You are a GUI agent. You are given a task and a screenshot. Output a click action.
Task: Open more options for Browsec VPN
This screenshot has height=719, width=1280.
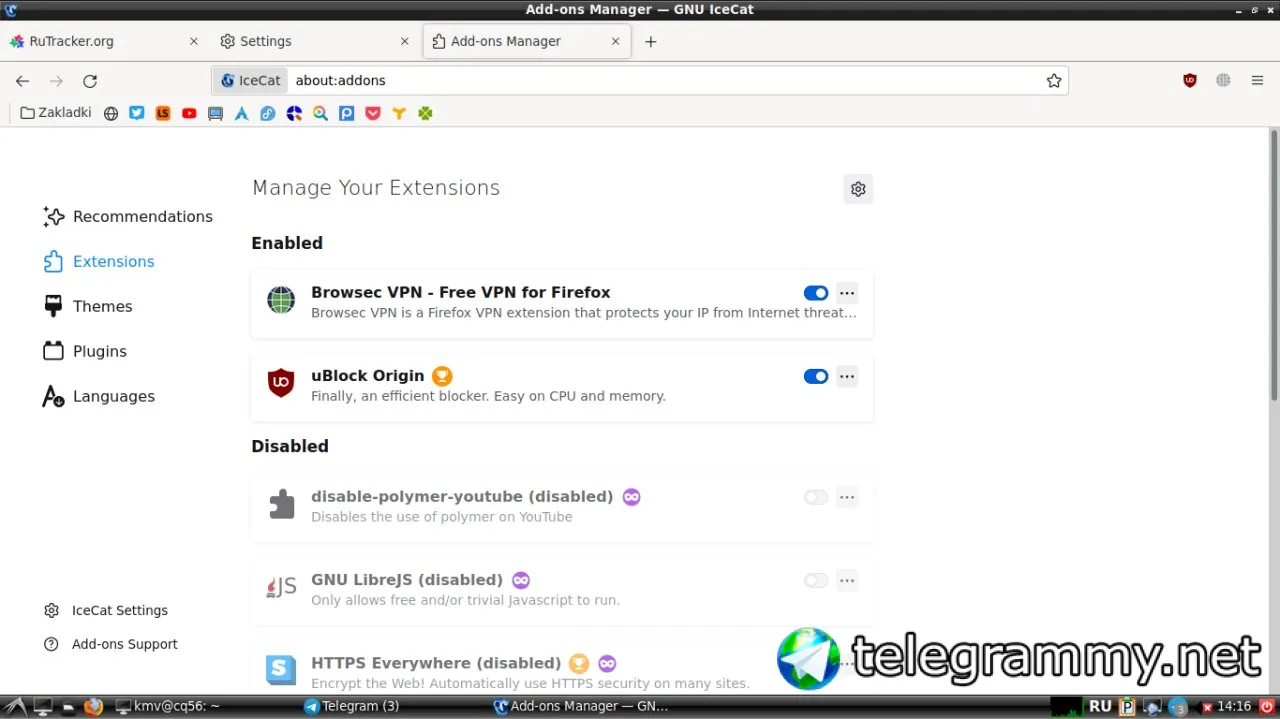click(847, 293)
